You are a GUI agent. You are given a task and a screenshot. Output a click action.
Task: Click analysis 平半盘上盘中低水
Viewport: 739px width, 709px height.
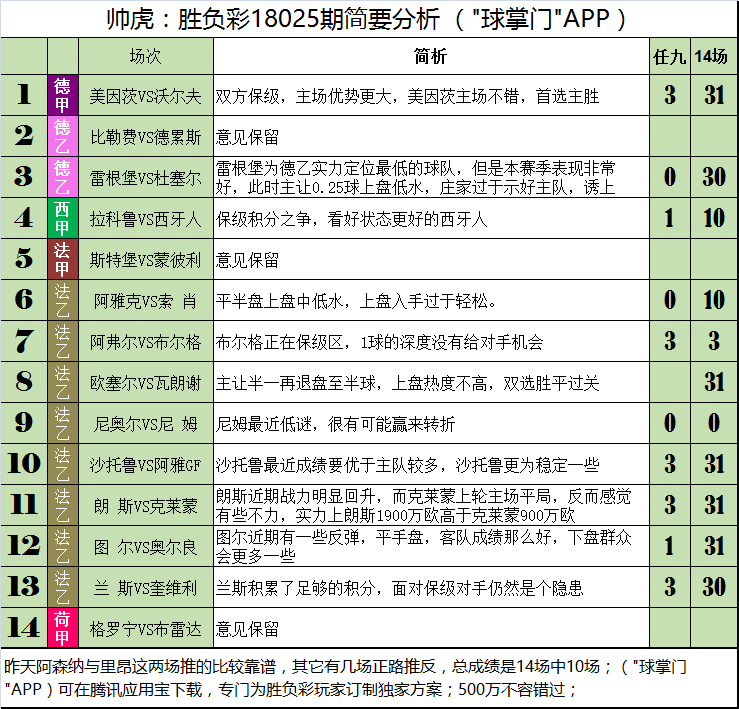[356, 301]
